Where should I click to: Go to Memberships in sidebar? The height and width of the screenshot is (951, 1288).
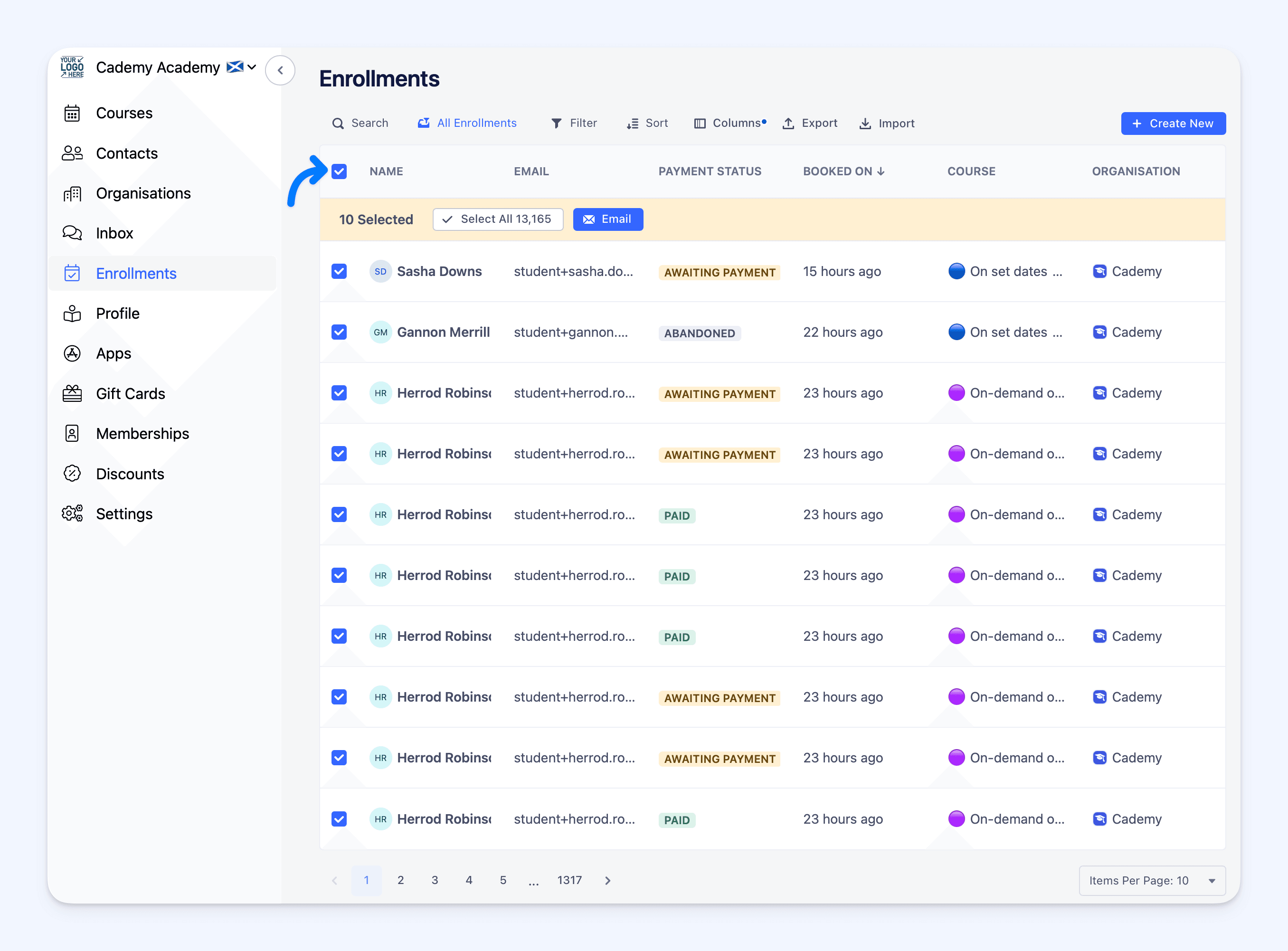pos(142,434)
